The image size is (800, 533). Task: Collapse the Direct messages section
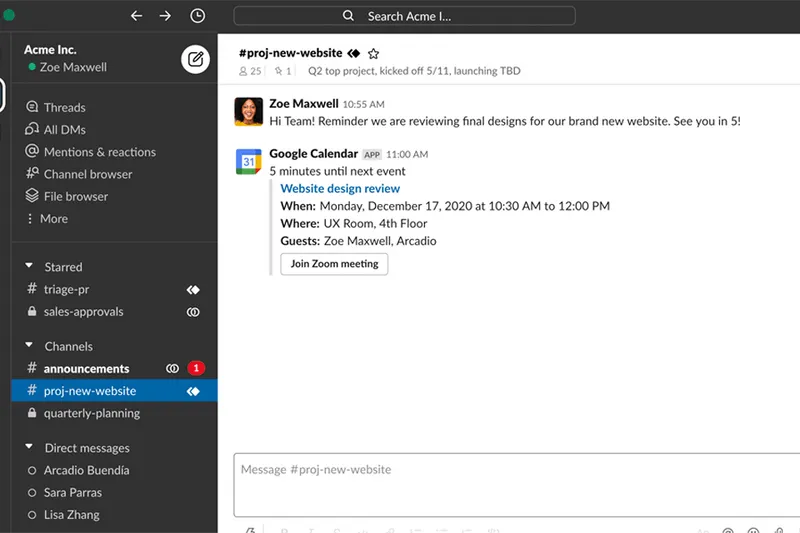[x=29, y=447]
